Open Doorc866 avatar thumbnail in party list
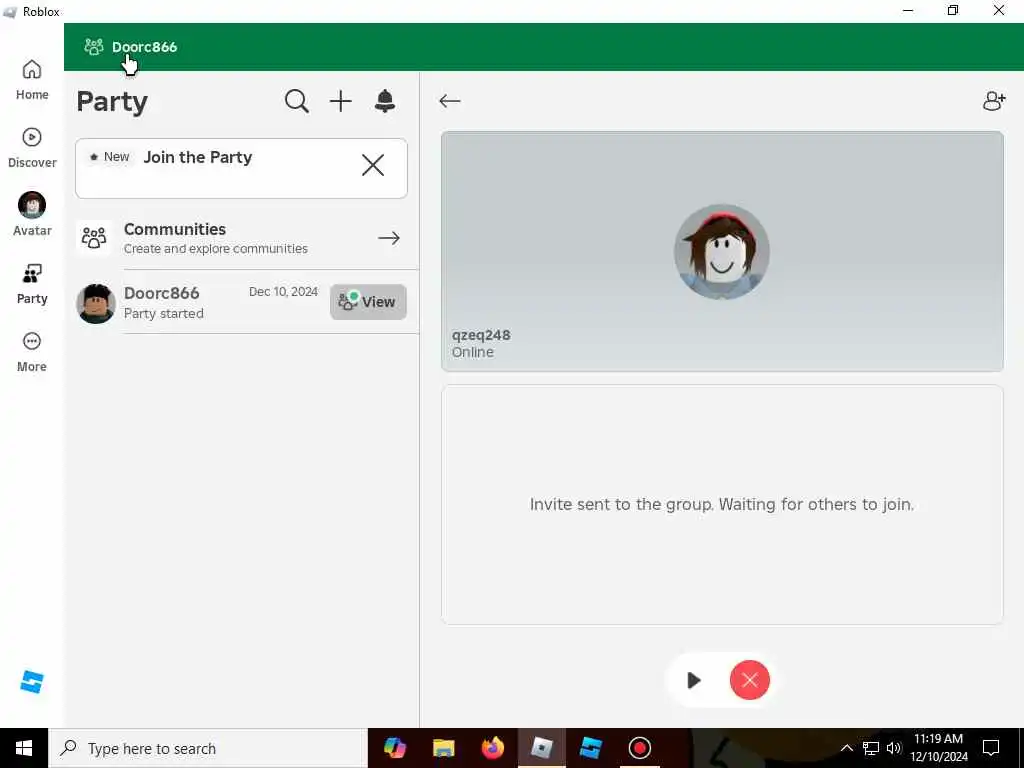The height and width of the screenshot is (768, 1024). tap(96, 304)
